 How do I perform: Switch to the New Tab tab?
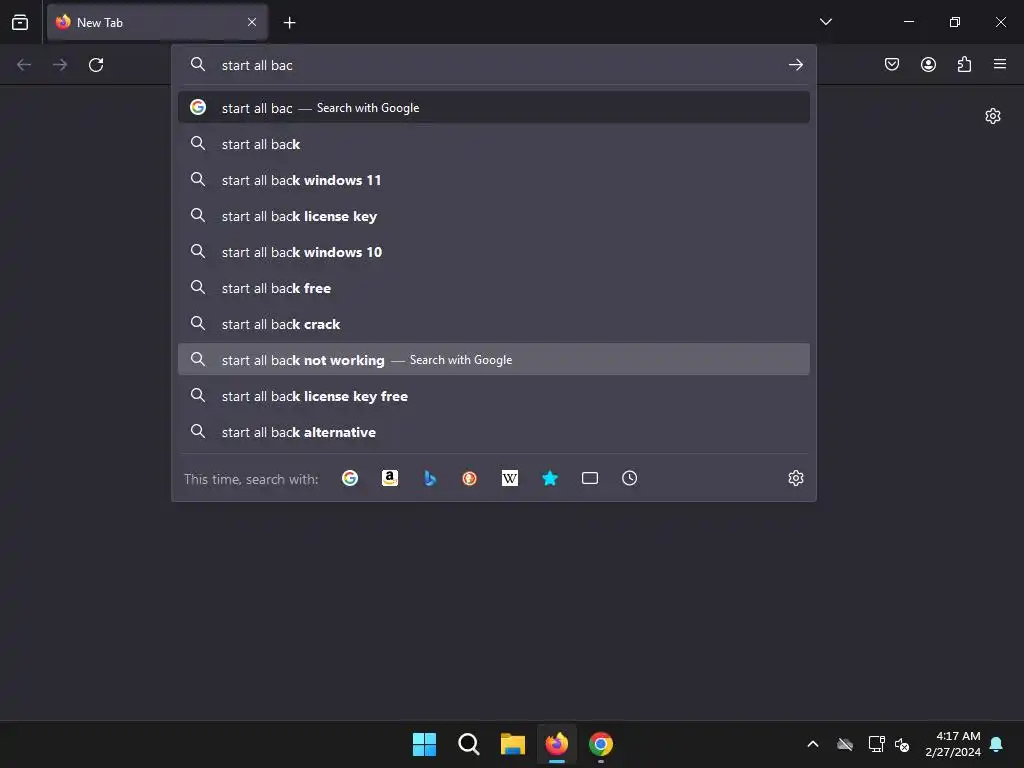[157, 22]
